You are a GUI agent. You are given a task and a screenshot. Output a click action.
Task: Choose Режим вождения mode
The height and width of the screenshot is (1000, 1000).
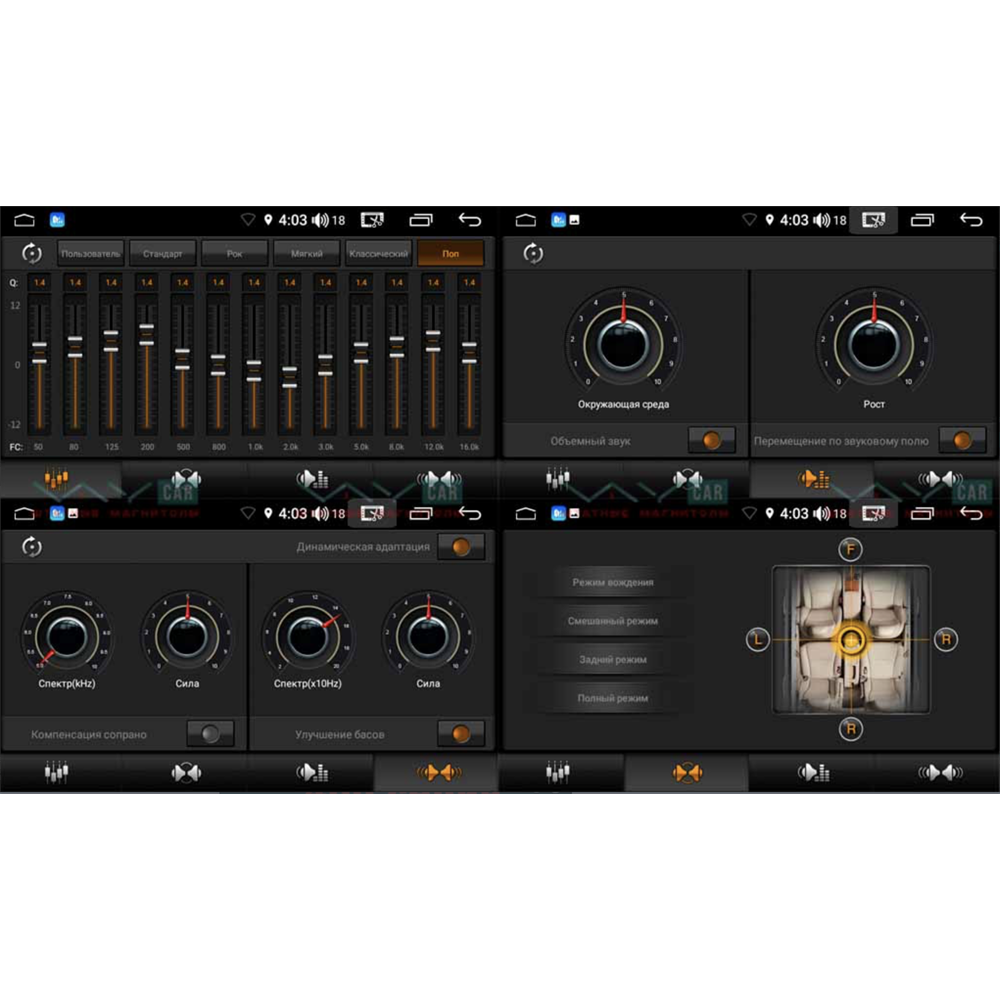pyautogui.click(x=612, y=582)
